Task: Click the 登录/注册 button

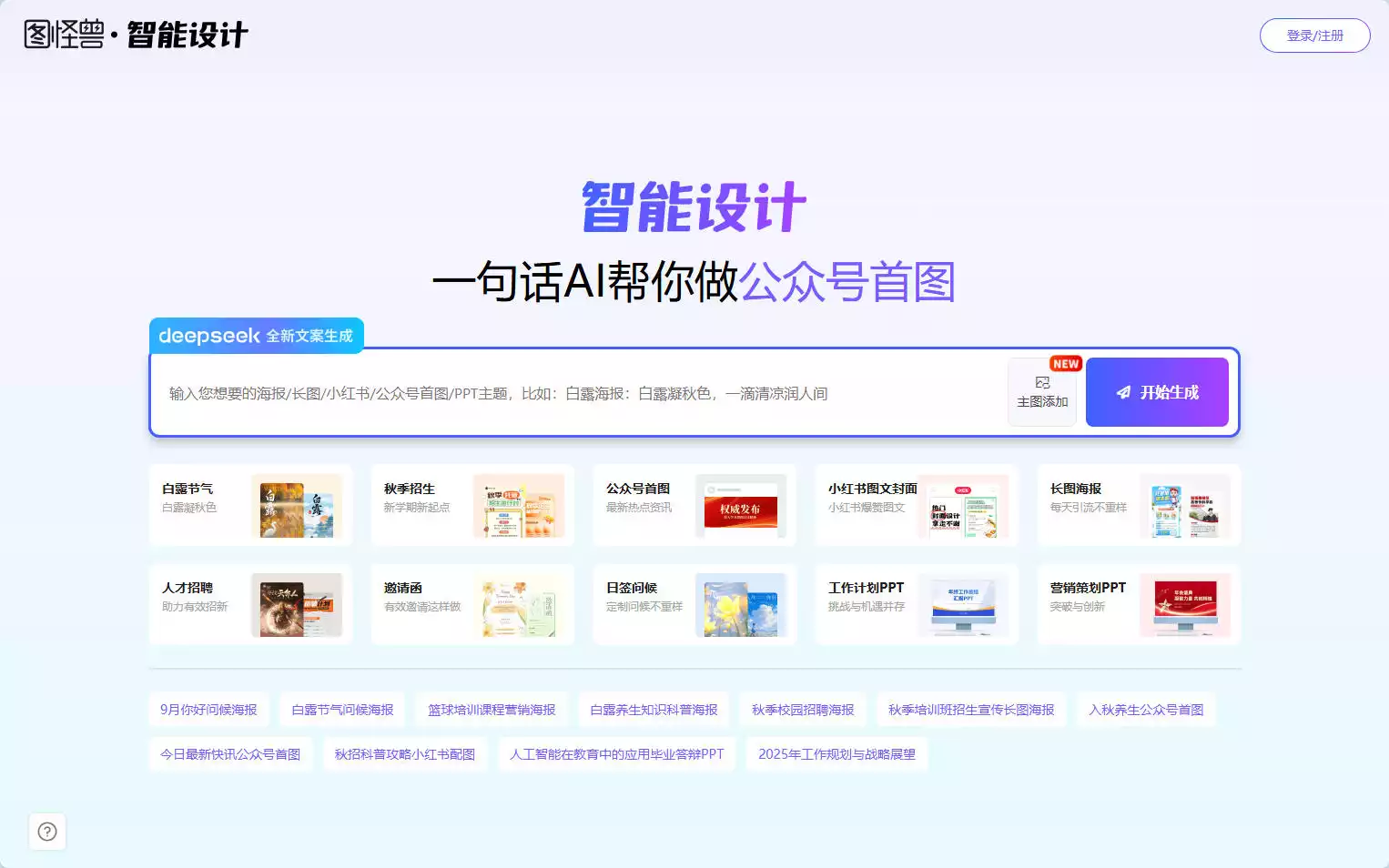Action: 1314,35
